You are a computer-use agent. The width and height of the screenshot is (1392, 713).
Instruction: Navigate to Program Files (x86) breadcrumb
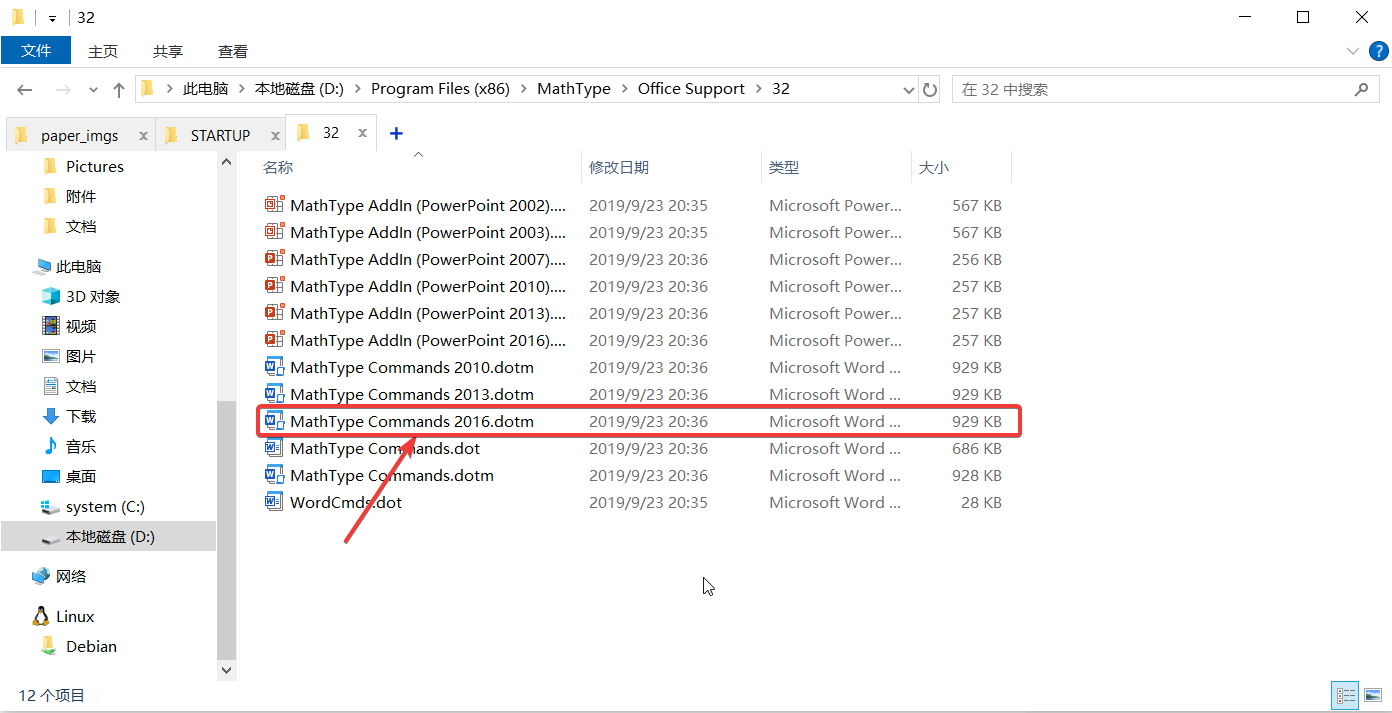click(440, 89)
